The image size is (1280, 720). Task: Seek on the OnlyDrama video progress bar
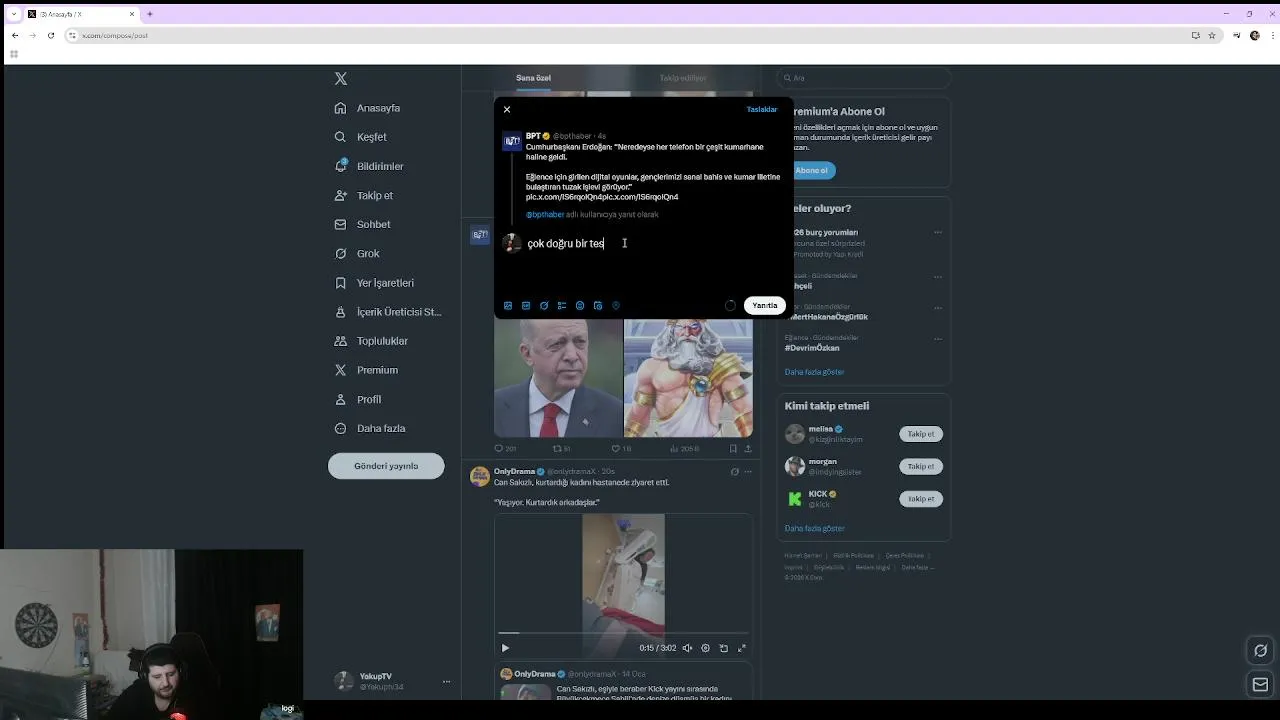623,633
